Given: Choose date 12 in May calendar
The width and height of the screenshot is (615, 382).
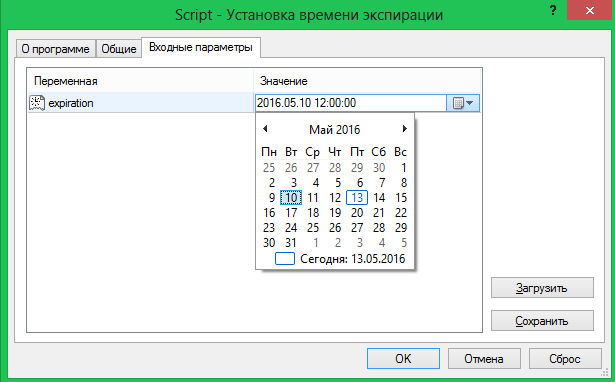Looking at the screenshot, I should [x=335, y=197].
